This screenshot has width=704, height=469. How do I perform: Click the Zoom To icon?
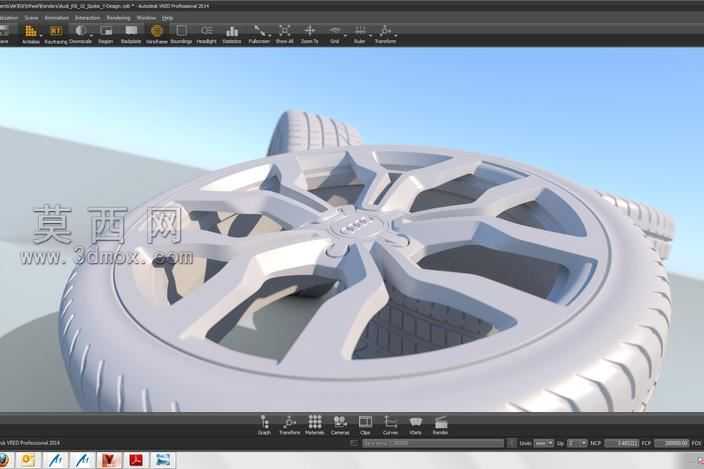[309, 34]
